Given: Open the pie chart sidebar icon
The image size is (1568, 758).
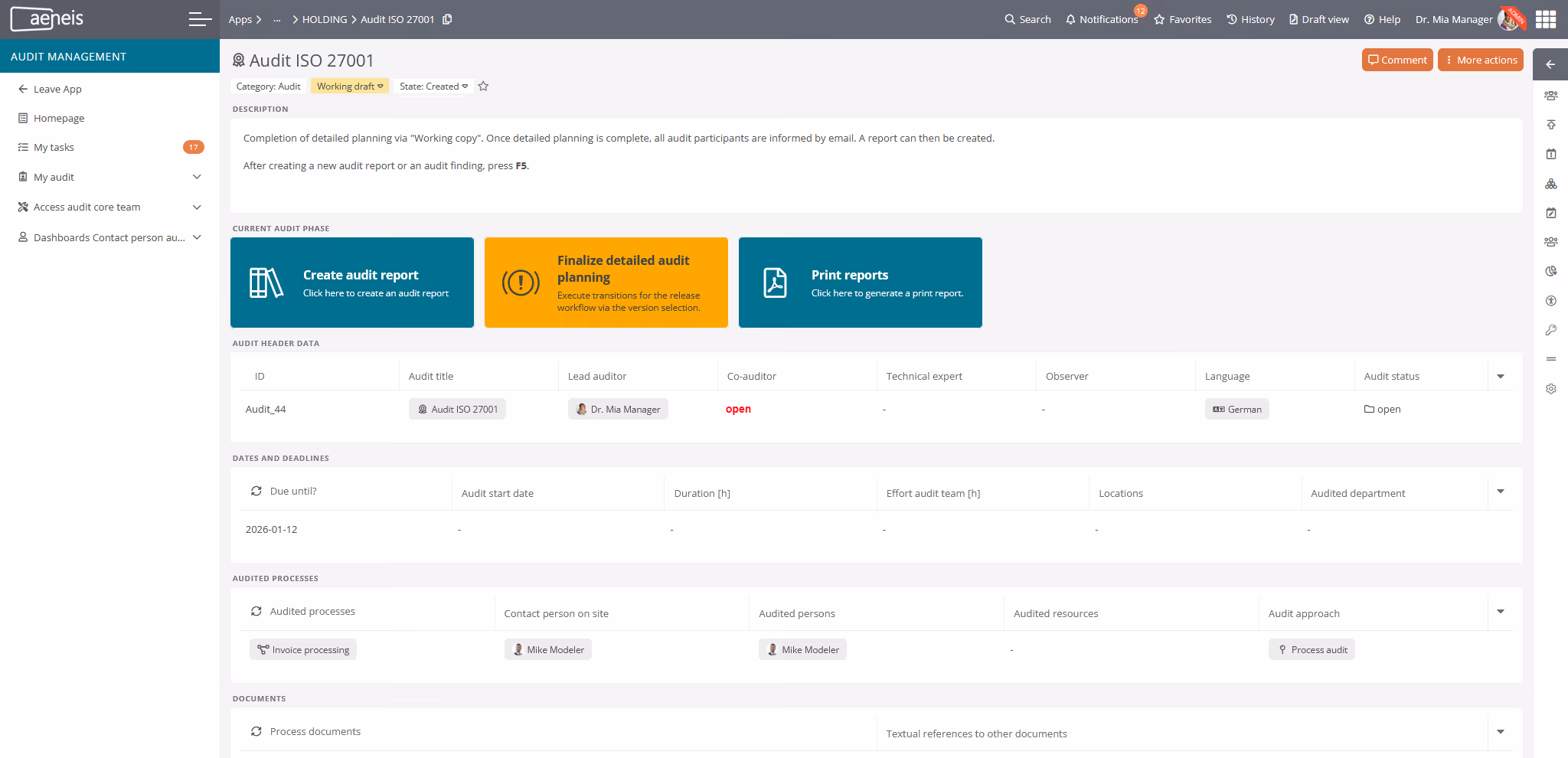Looking at the screenshot, I should [x=1551, y=271].
